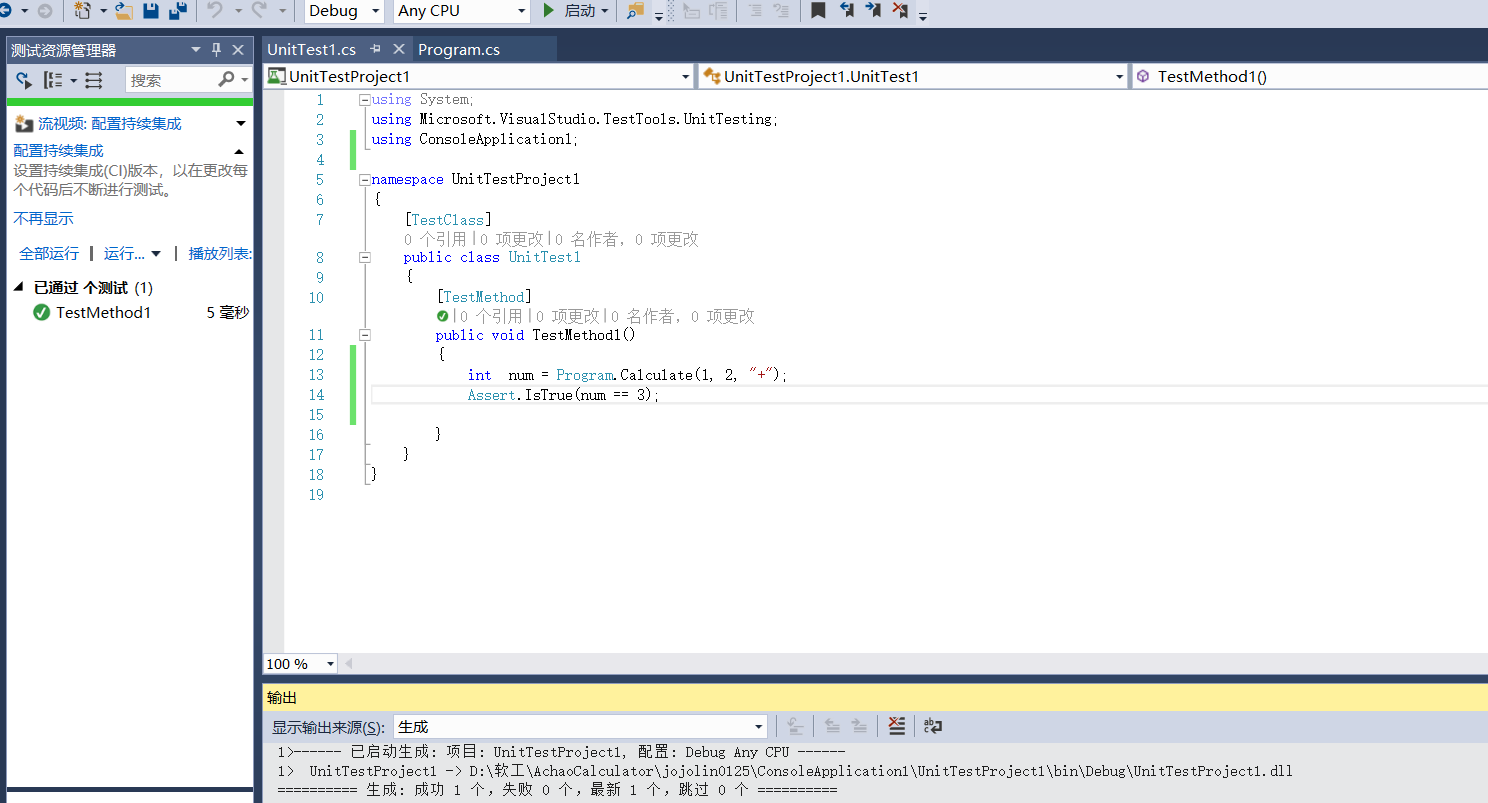Toggle Word Wrap icon in Output panel

(x=932, y=727)
